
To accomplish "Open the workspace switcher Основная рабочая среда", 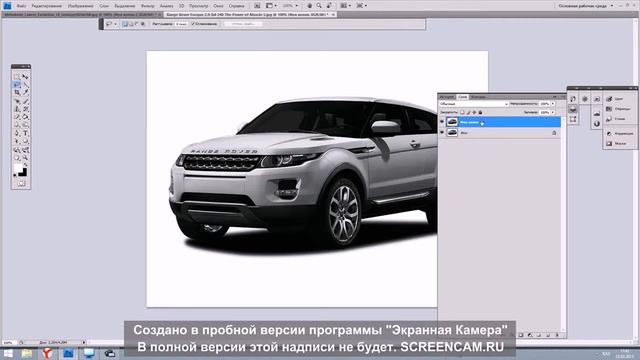I will (x=586, y=6).
